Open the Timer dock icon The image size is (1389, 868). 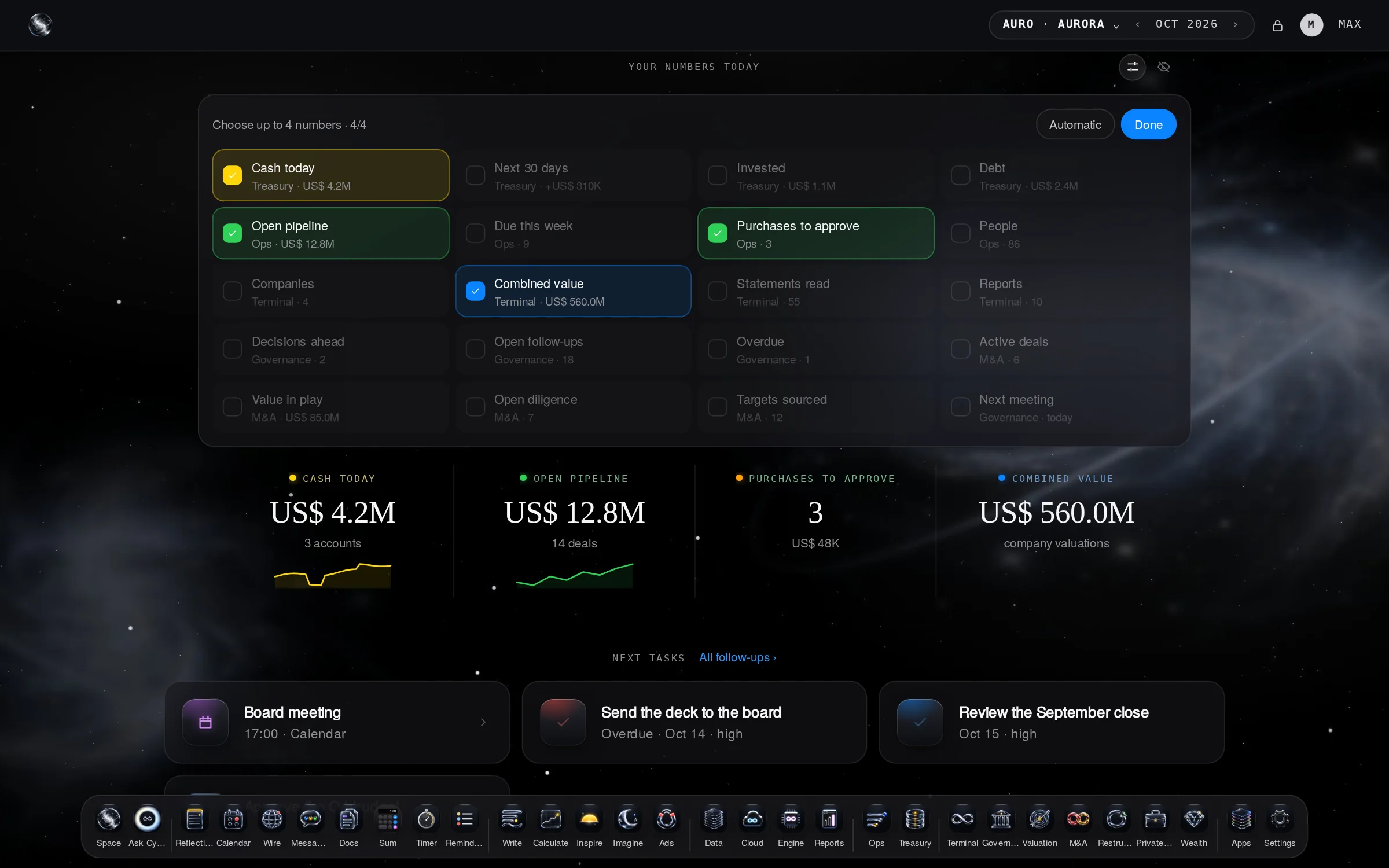coord(426,826)
